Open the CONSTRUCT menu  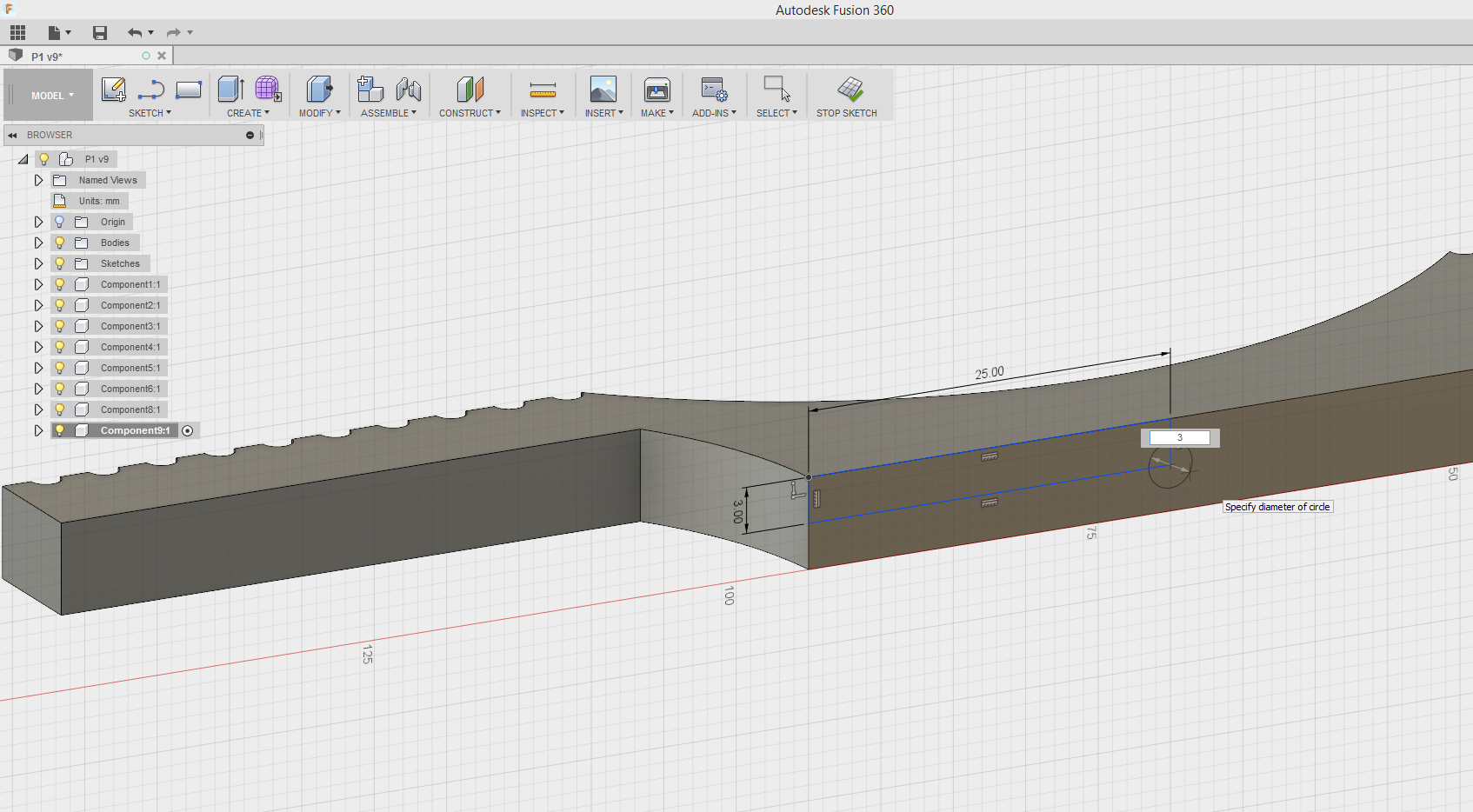click(x=470, y=113)
